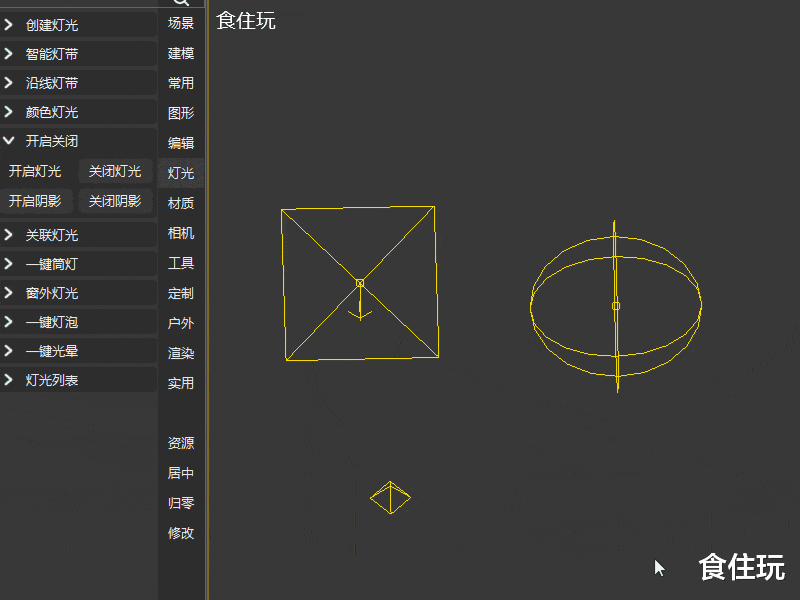Expand the 颜色灯光 section
Image resolution: width=800 pixels, height=600 pixels.
click(78, 112)
